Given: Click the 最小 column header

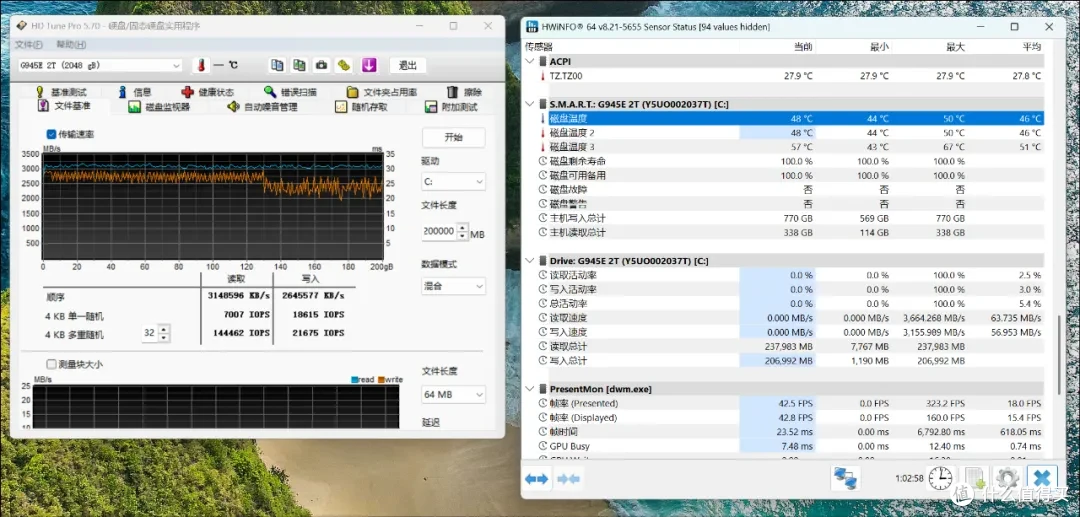Looking at the screenshot, I should click(879, 47).
